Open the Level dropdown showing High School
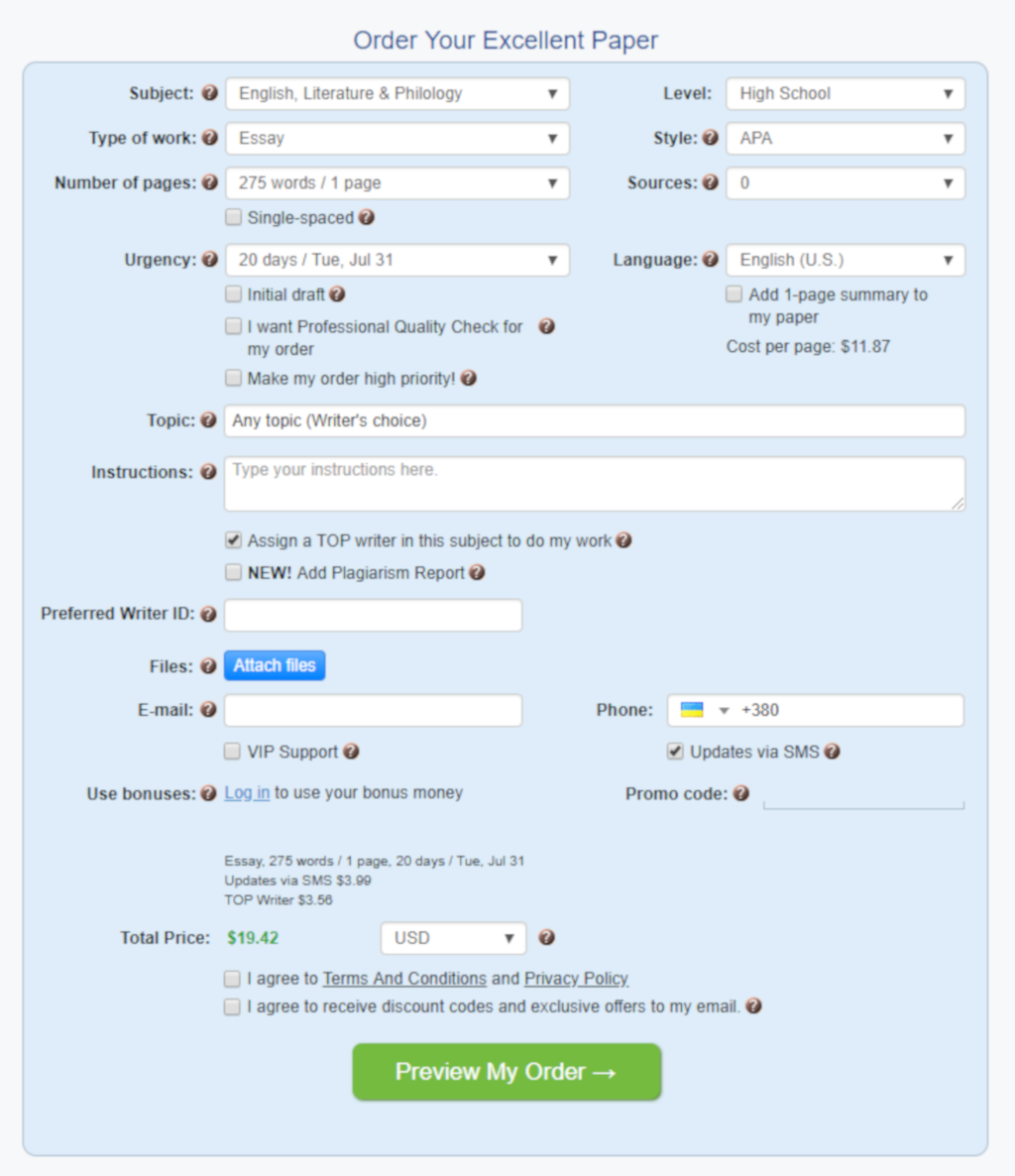Image resolution: width=1015 pixels, height=1176 pixels. 846,94
